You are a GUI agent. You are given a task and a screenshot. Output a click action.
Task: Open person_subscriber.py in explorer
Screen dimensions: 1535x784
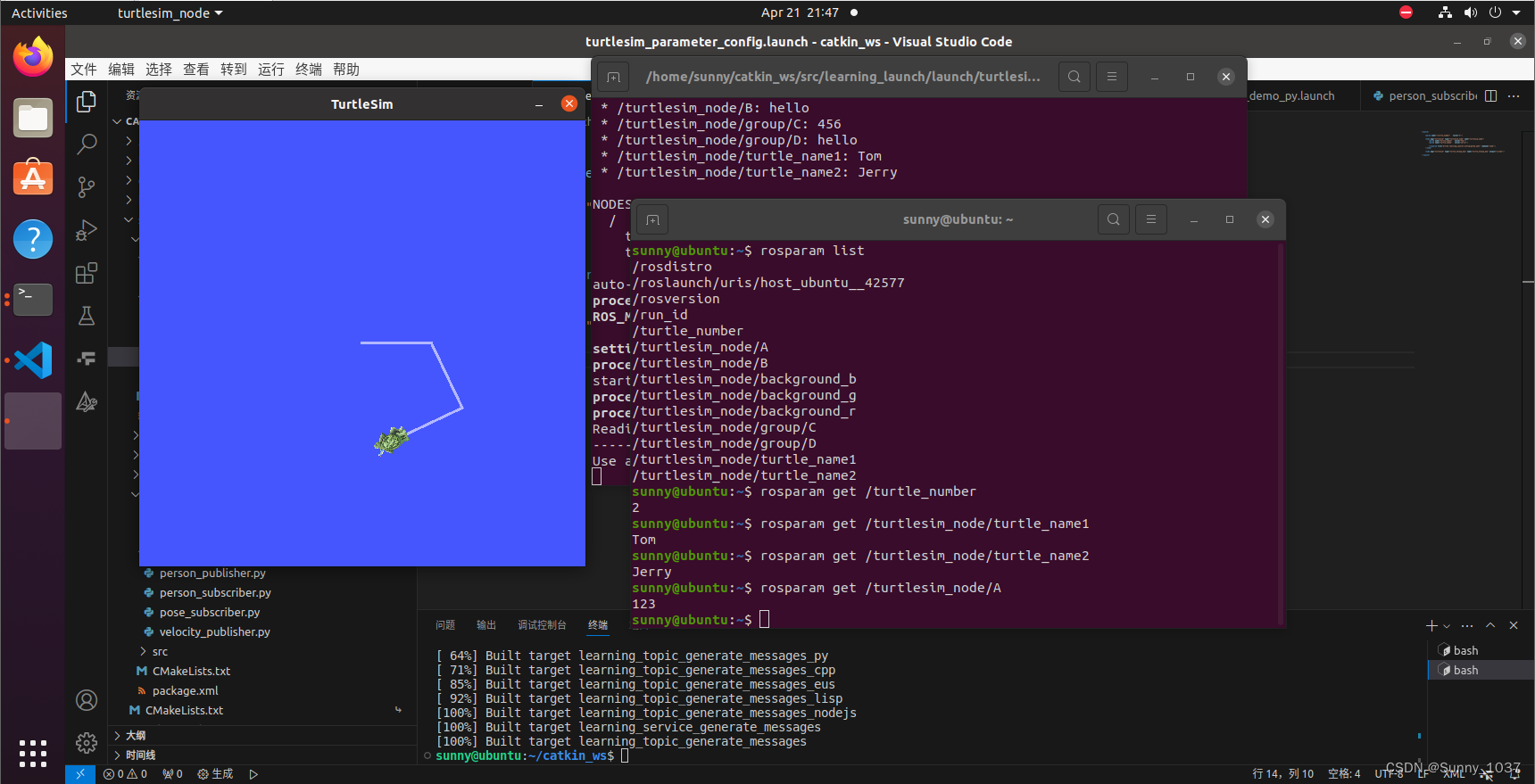click(215, 593)
